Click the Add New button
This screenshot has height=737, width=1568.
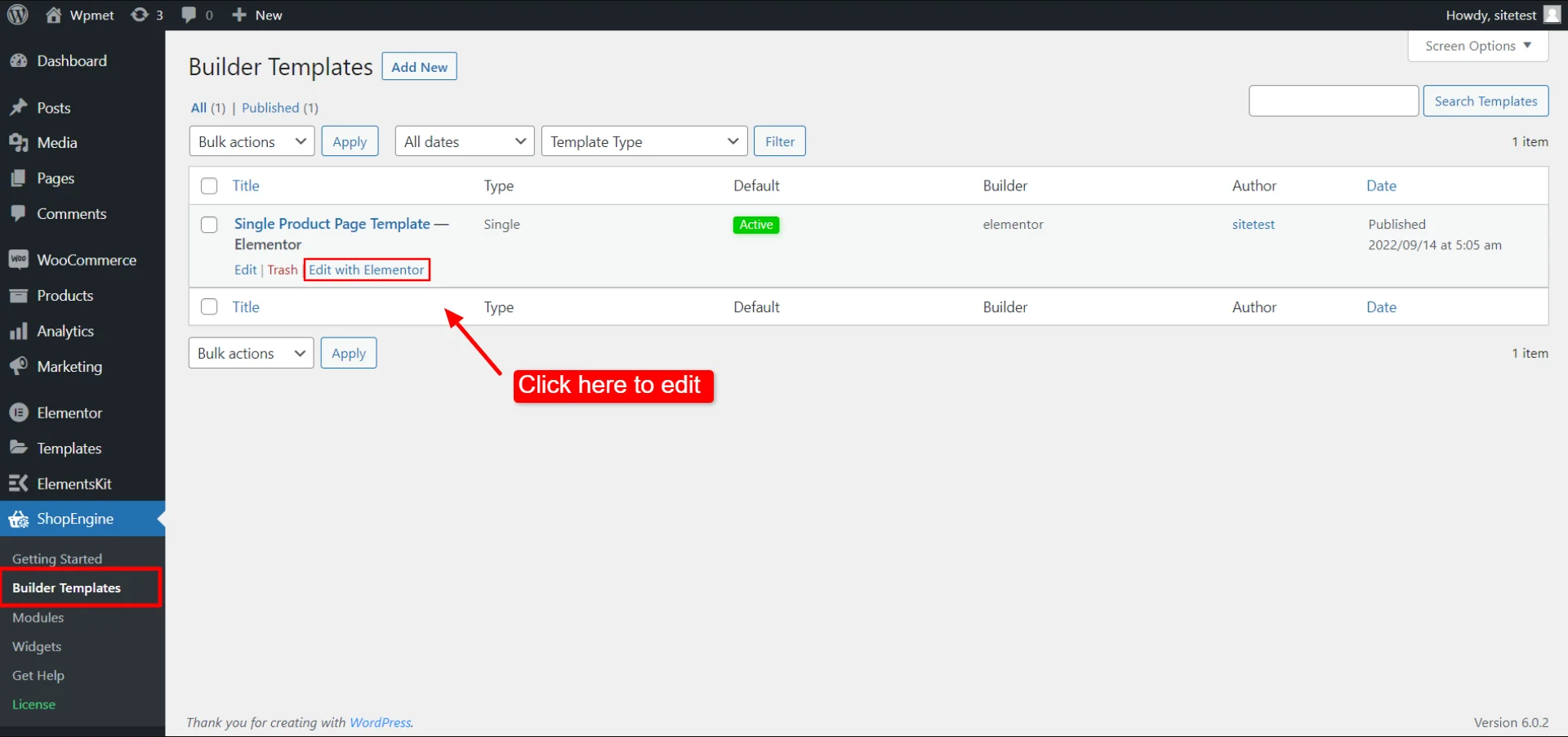point(420,67)
